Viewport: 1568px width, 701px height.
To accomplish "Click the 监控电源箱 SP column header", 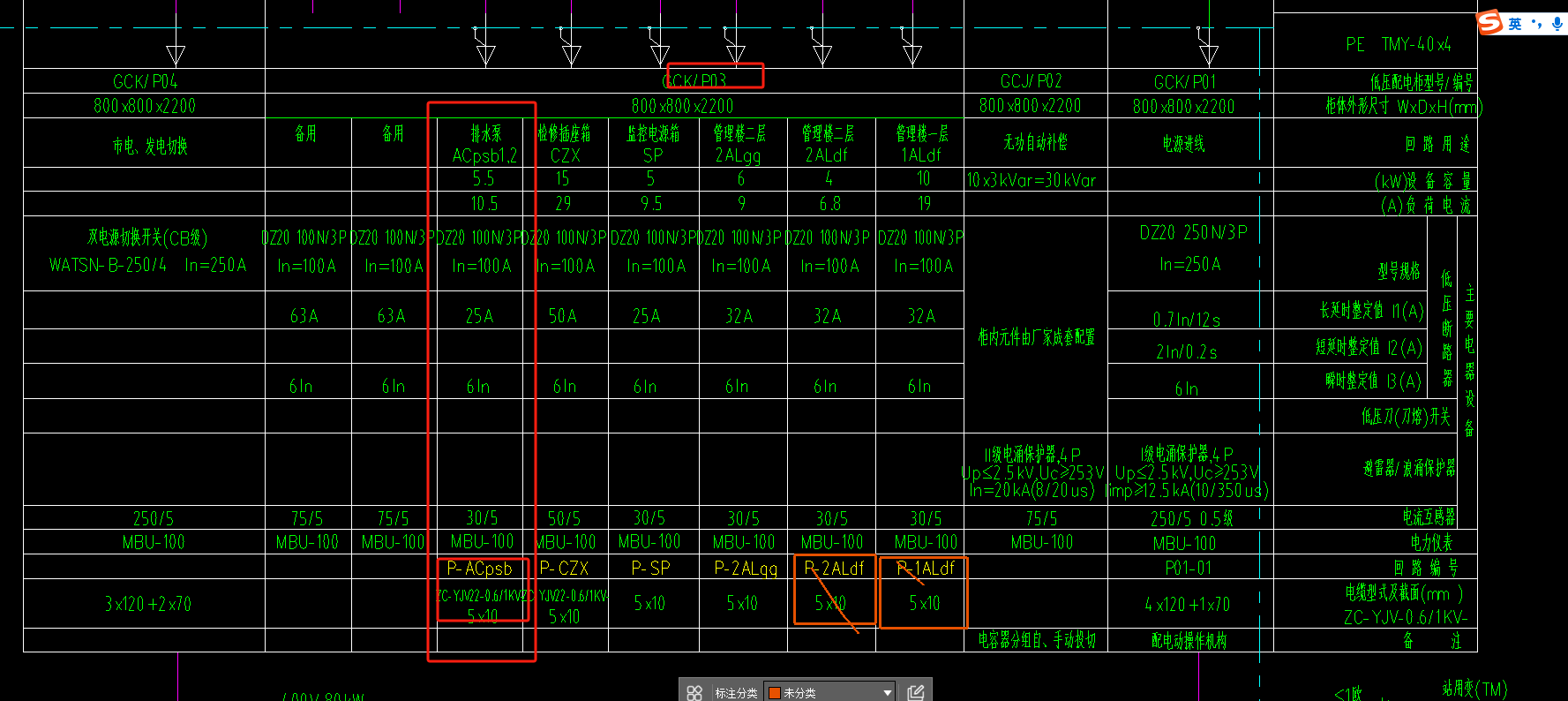I will tap(653, 144).
